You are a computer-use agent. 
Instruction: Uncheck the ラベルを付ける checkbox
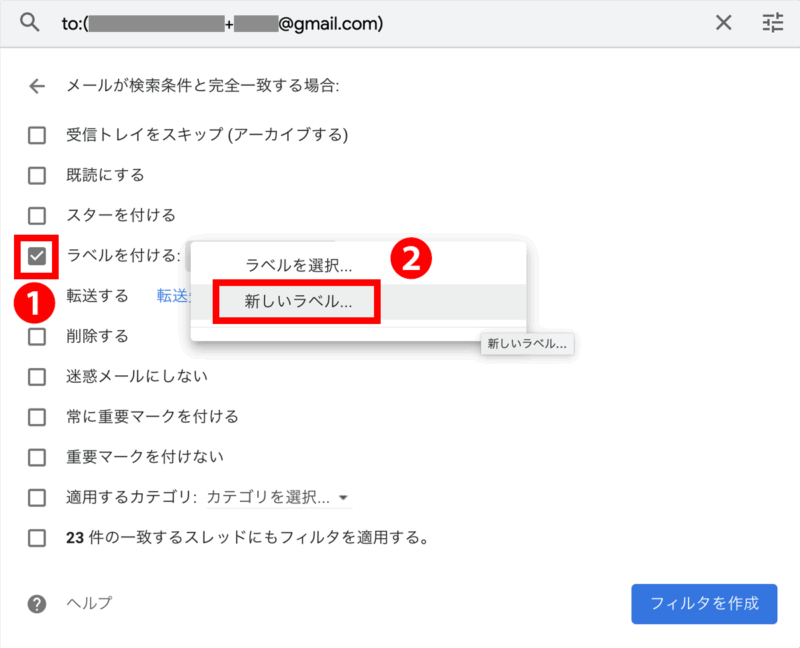pyautogui.click(x=37, y=256)
